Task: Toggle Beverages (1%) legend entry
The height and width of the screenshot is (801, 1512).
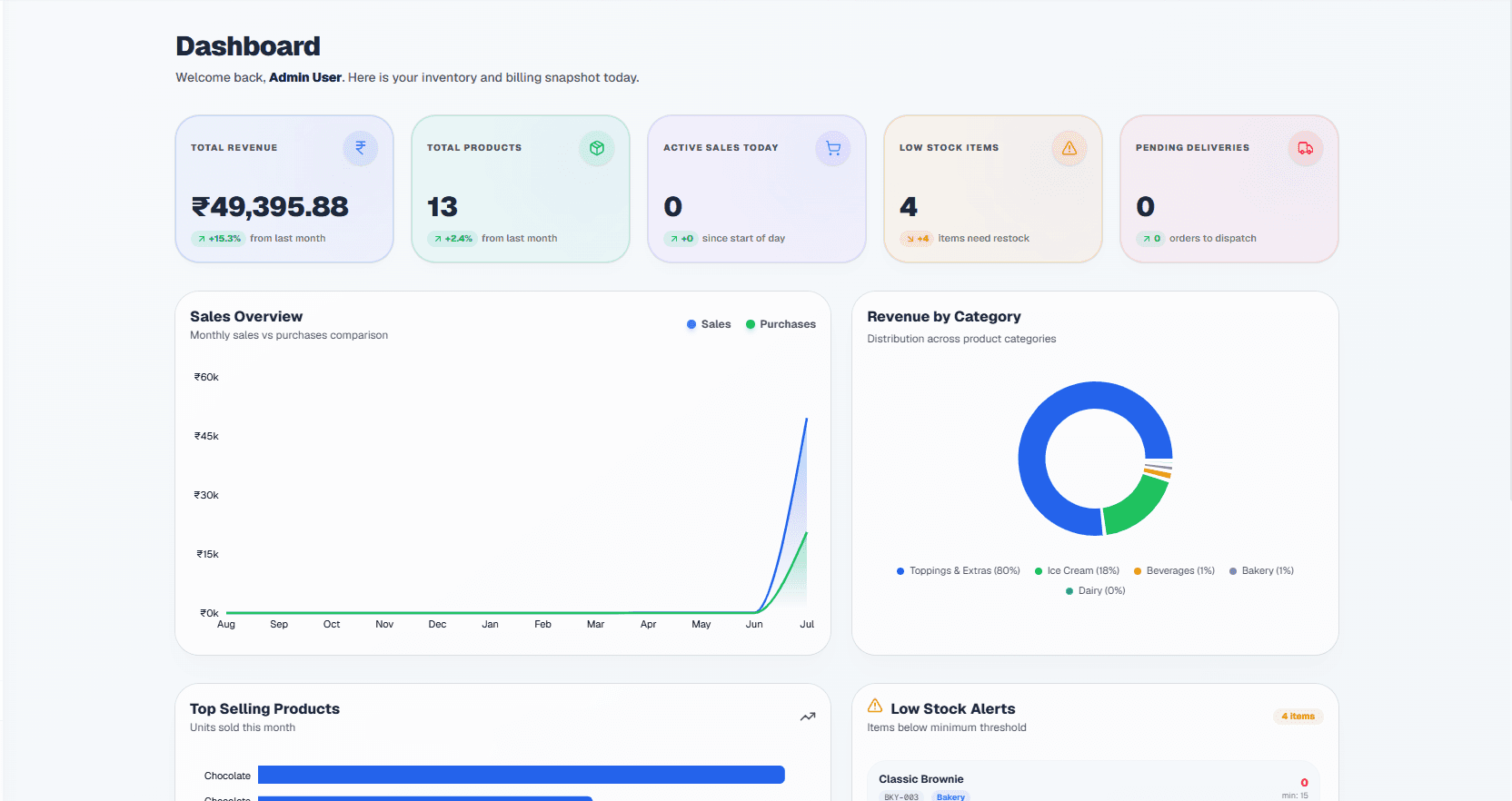Action: pos(1174,571)
